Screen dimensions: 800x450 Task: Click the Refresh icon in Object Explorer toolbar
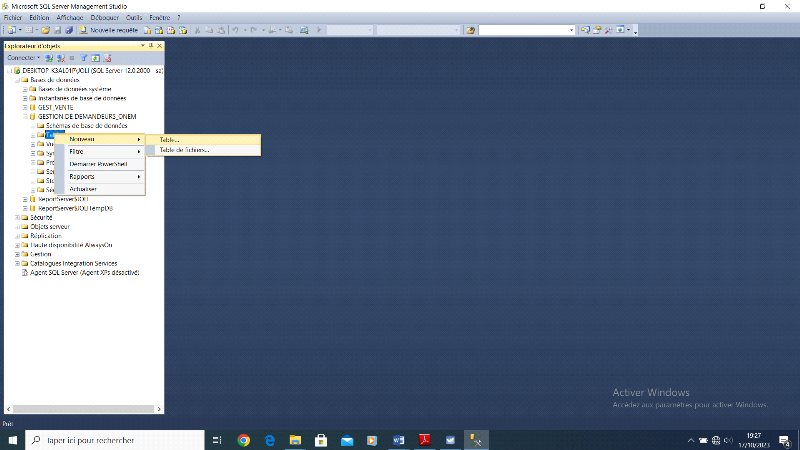click(95, 58)
